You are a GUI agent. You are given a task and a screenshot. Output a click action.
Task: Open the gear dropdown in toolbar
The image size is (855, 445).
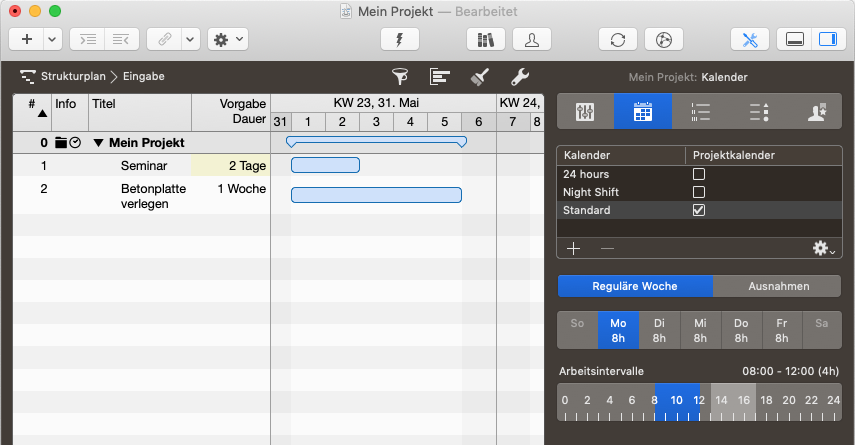tap(227, 39)
